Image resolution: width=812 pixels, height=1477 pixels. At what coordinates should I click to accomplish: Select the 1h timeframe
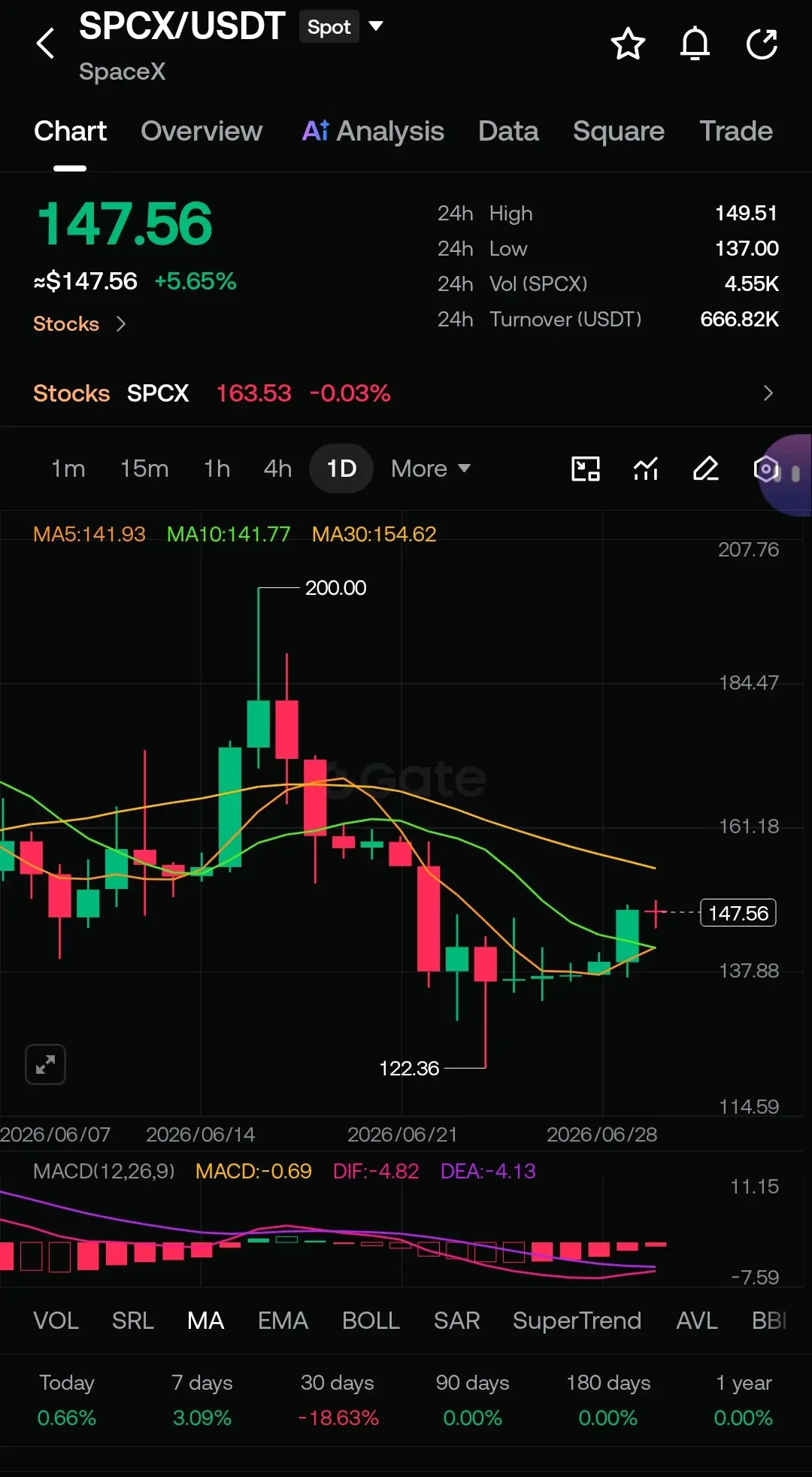[217, 469]
